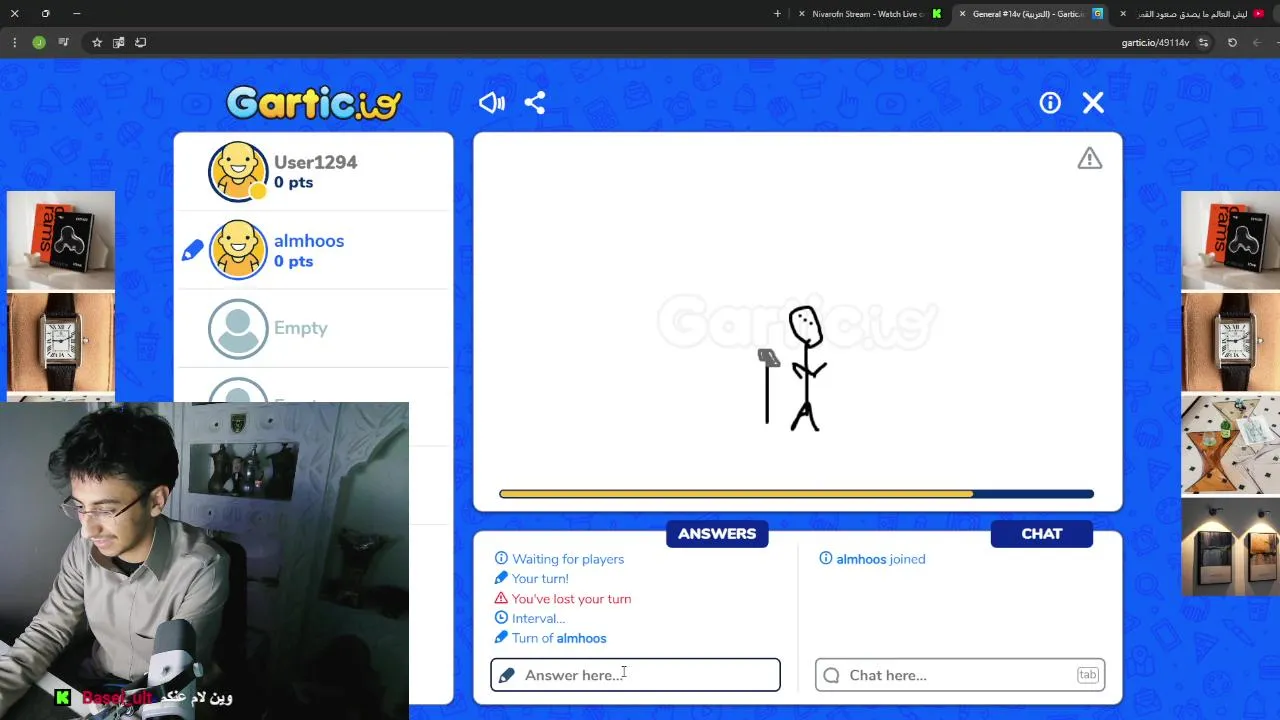
Task: Open the media control icon
Action: (x=64, y=43)
